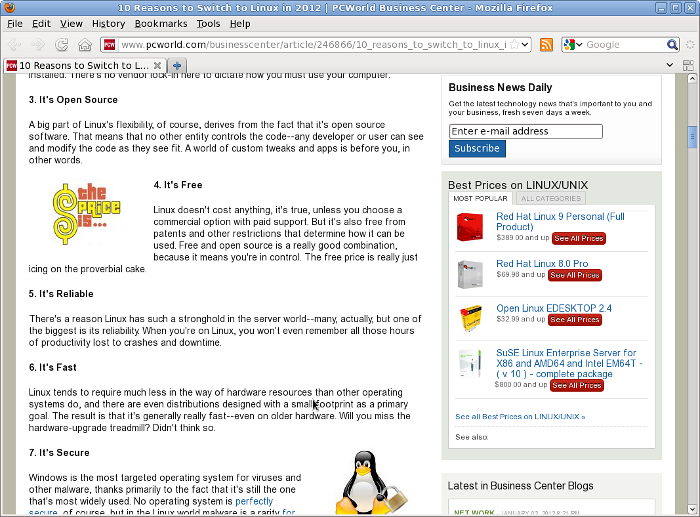Screen dimensions: 700x517
Task: Click the PCWorld site favicon in URL bar
Action: pyautogui.click(x=109, y=45)
